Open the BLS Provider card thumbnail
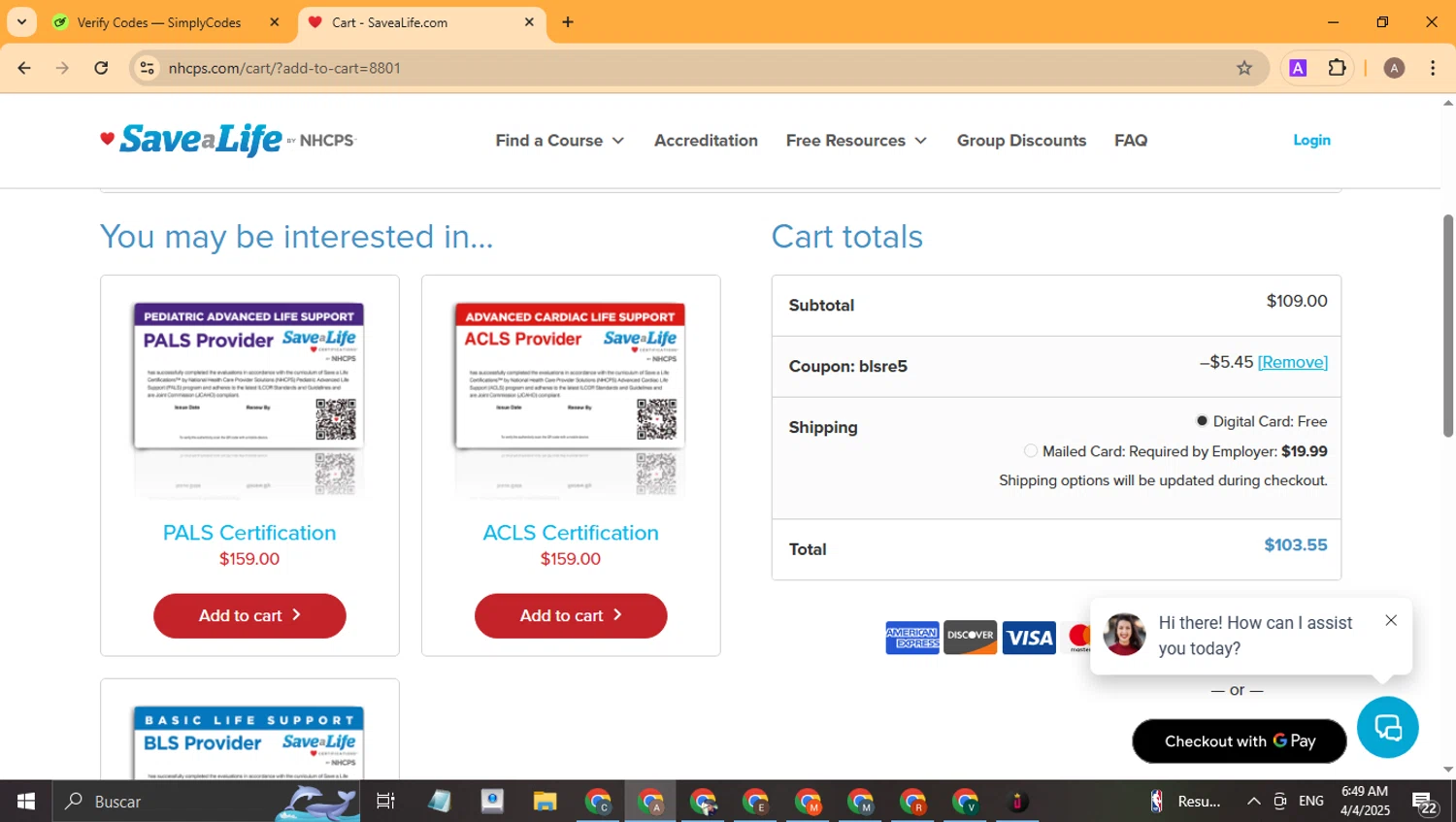This screenshot has width=1456, height=822. pos(249,742)
